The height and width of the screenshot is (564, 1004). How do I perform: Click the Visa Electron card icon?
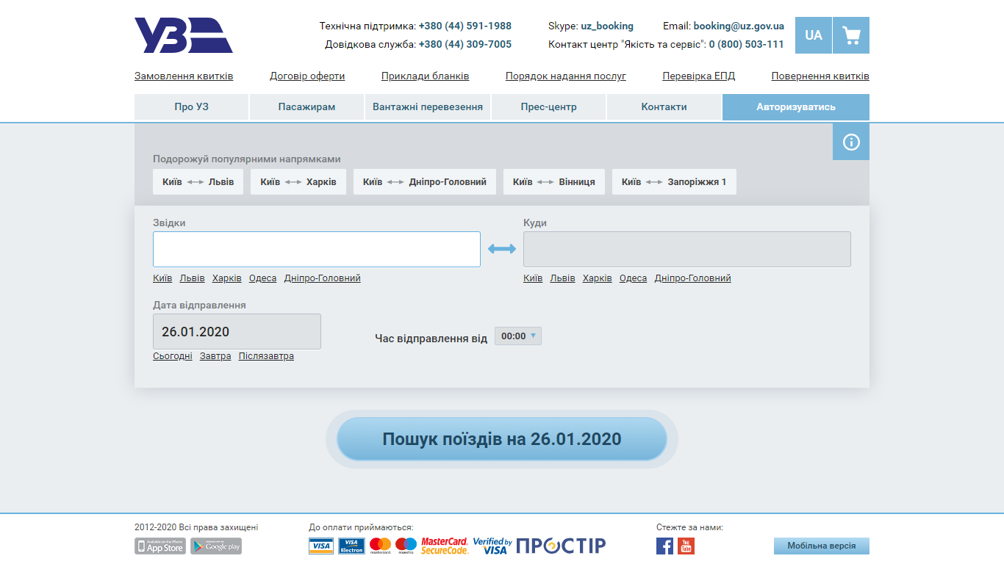(x=352, y=546)
